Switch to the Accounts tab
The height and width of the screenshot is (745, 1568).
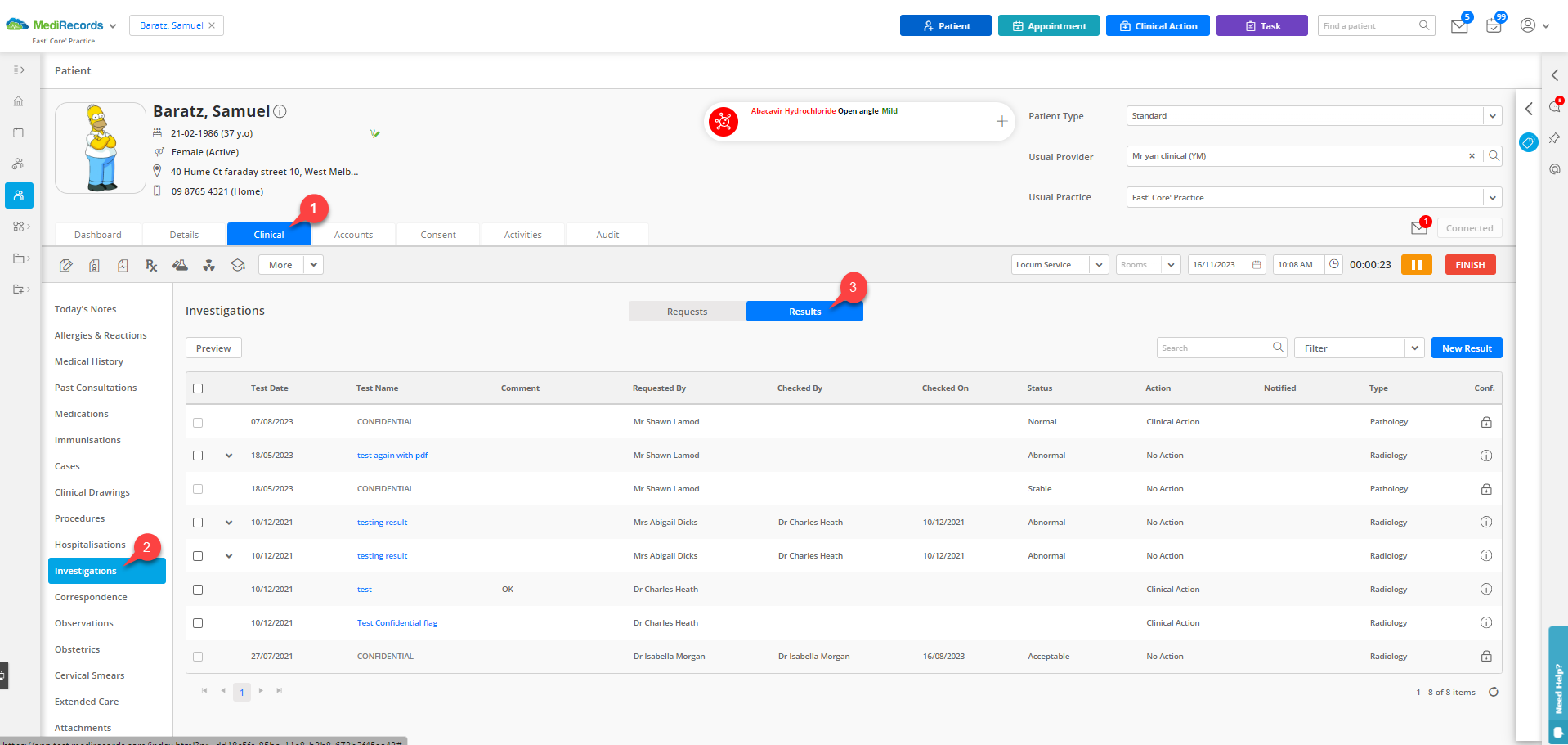(353, 235)
